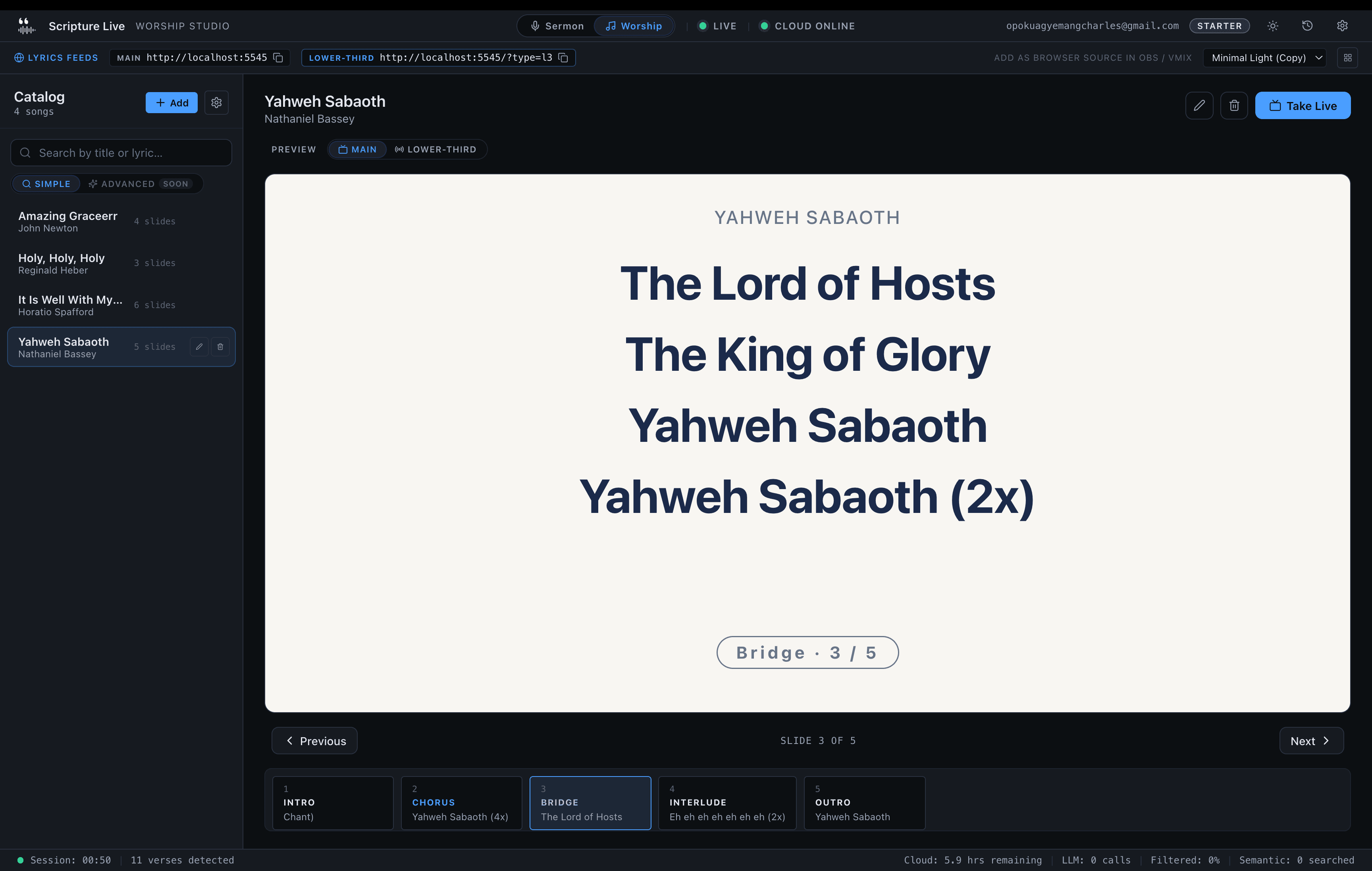Click Filtered: 0% status
Image resolution: width=1372 pixels, height=871 pixels.
point(1185,860)
